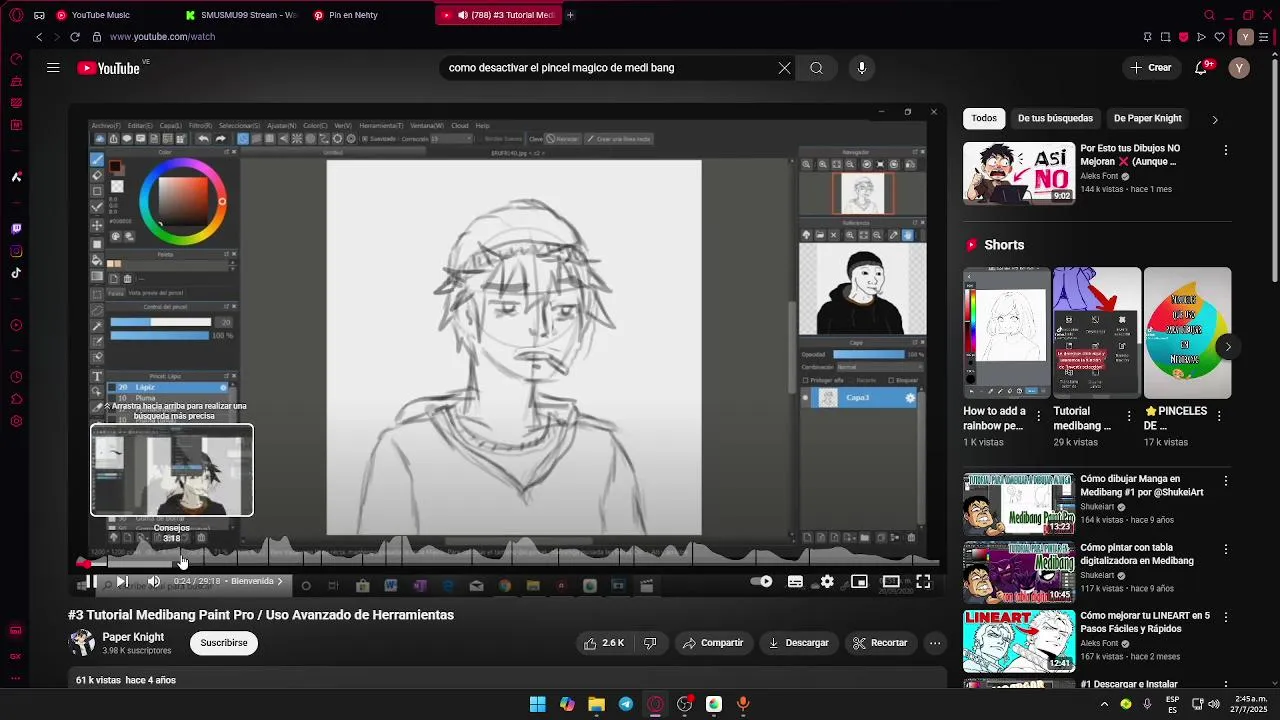Toggle subtitles in the video player
Screen dimensions: 1280x720
point(795,581)
